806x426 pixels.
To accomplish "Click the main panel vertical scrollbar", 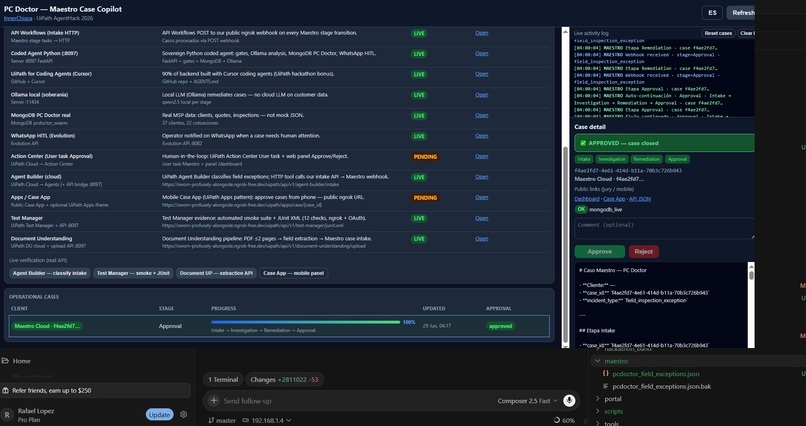I will 565,187.
